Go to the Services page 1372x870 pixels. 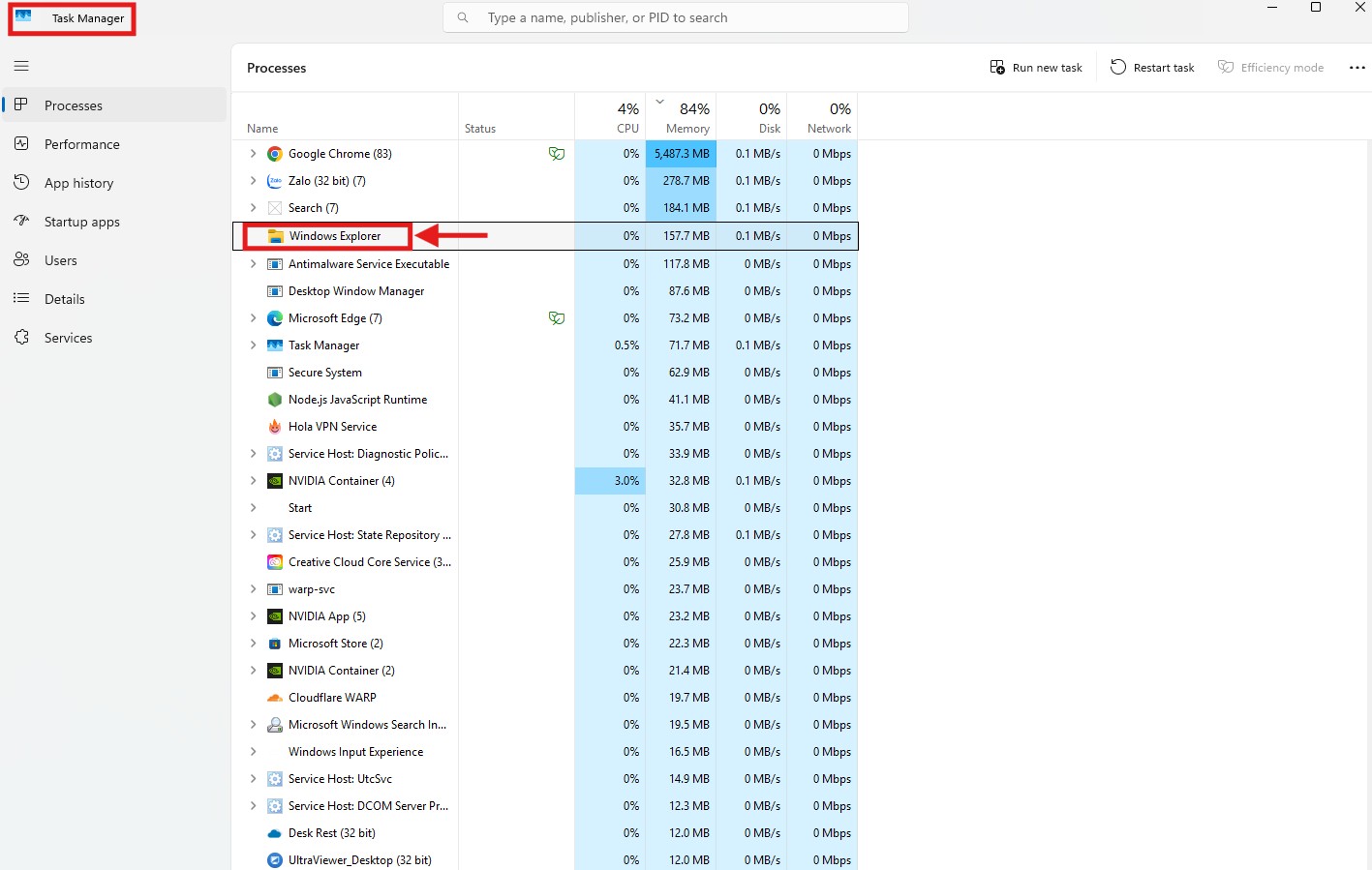pyautogui.click(x=68, y=338)
